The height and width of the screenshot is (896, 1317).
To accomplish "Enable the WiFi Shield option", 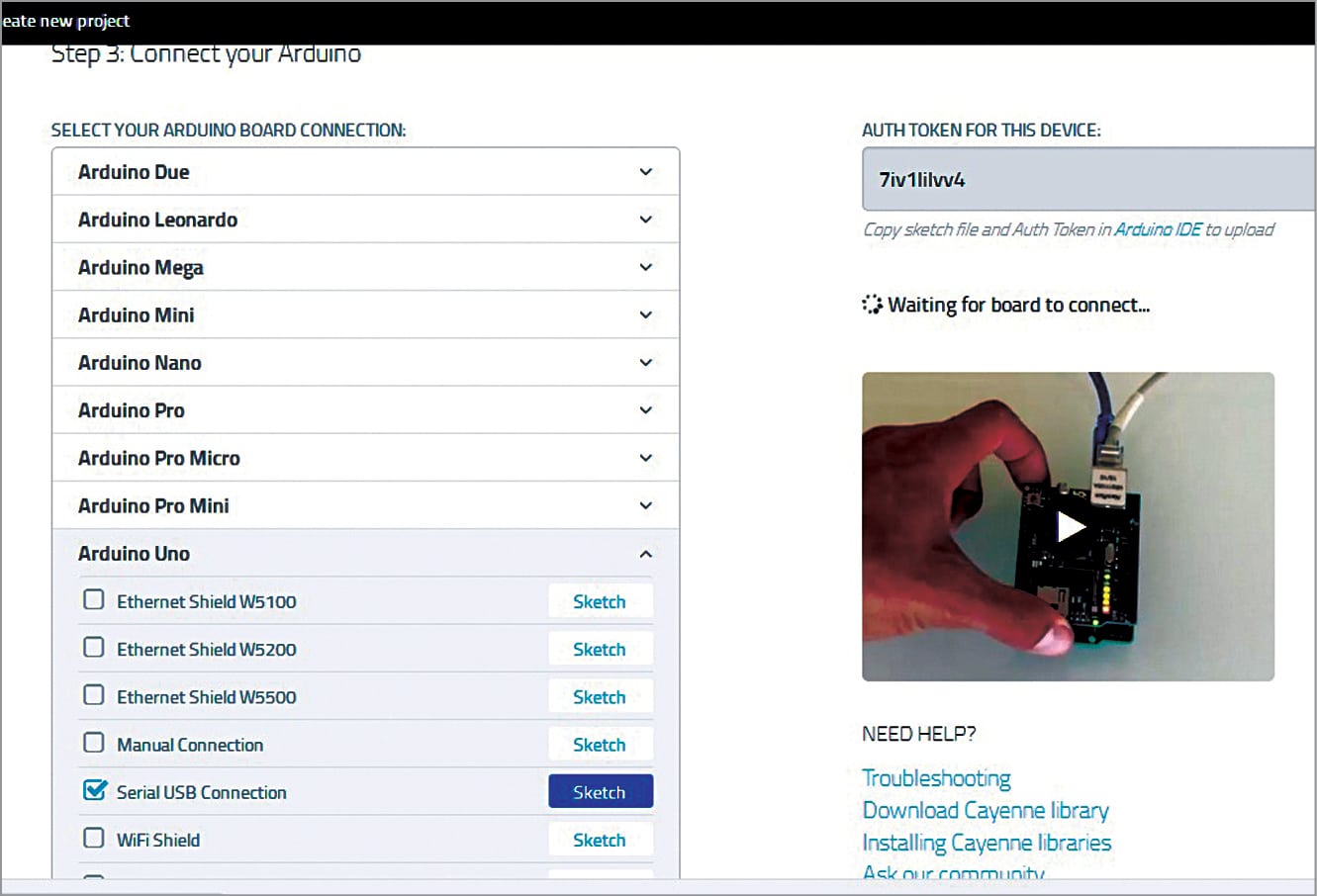I will [93, 838].
